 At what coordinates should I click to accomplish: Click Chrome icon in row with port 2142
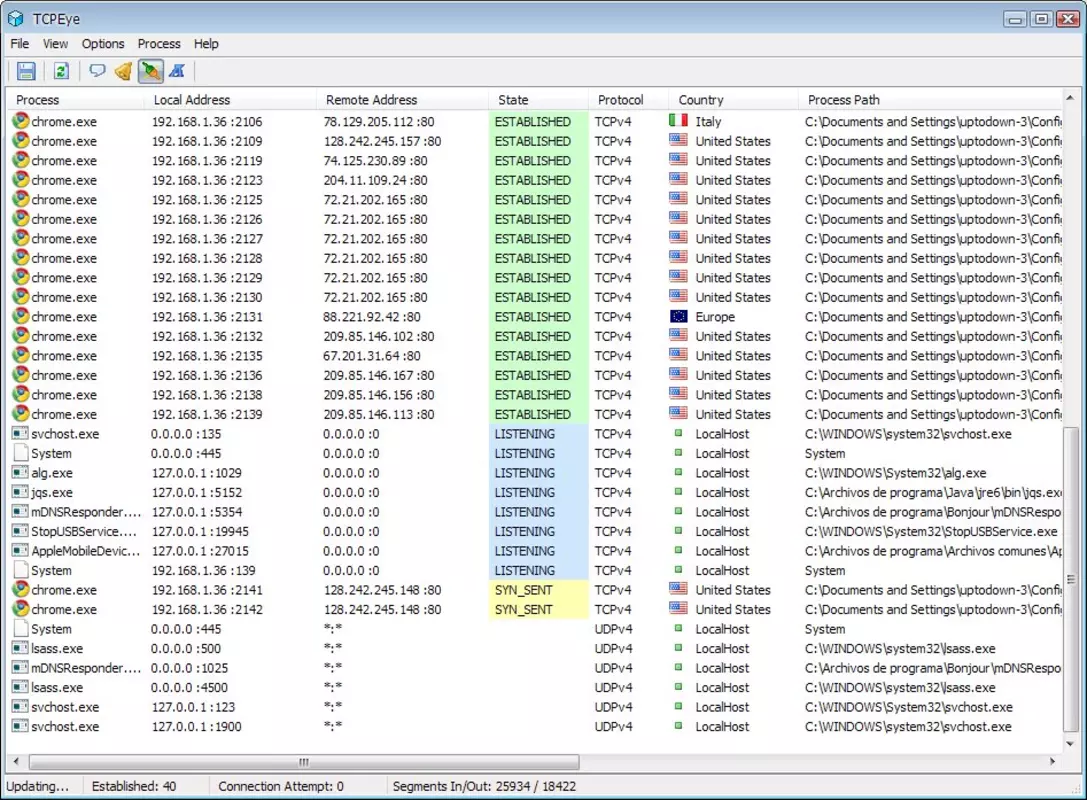click(x=21, y=609)
